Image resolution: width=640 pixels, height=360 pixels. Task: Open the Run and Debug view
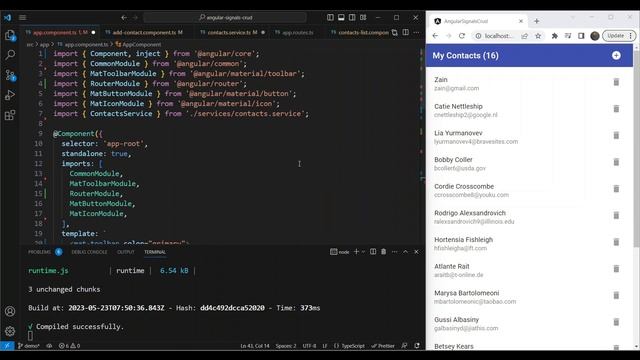[10, 95]
